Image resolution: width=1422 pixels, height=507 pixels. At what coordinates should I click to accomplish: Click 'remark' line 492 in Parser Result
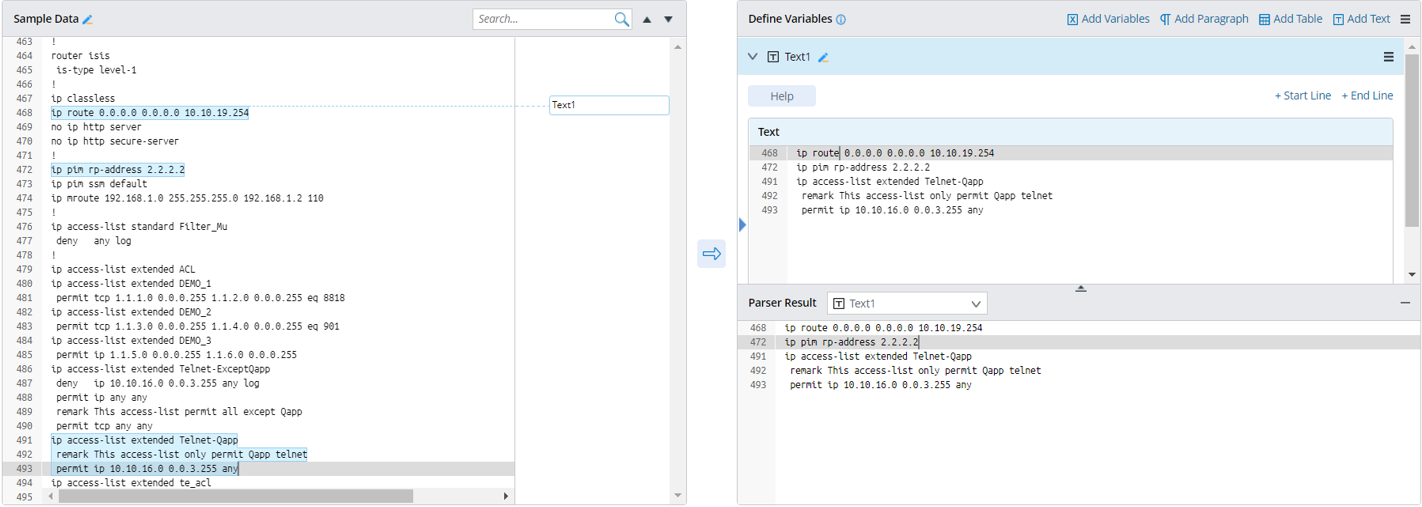pyautogui.click(x=915, y=370)
